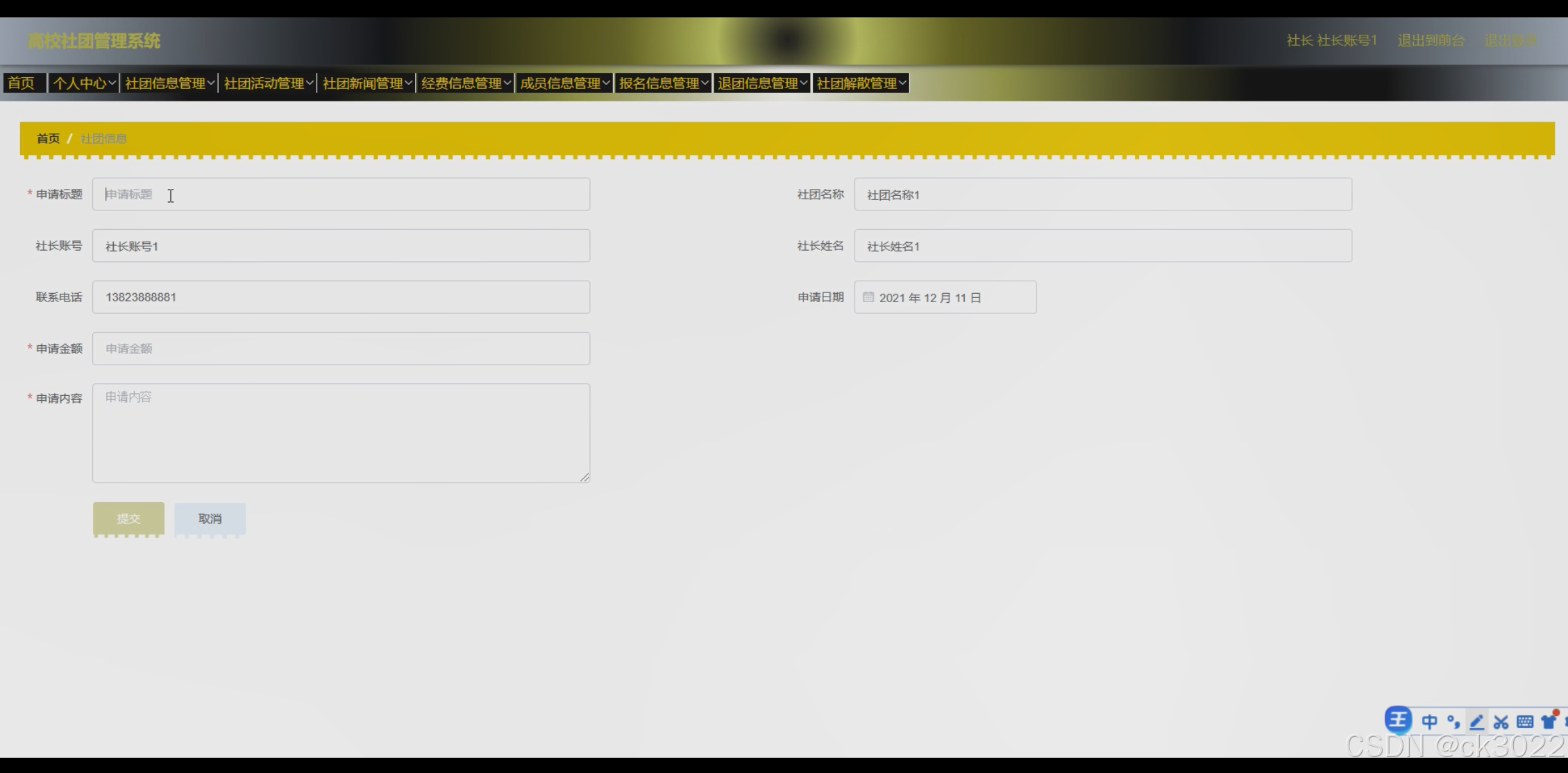Open the shirt skin icon in IME toolbar

coord(1549,721)
